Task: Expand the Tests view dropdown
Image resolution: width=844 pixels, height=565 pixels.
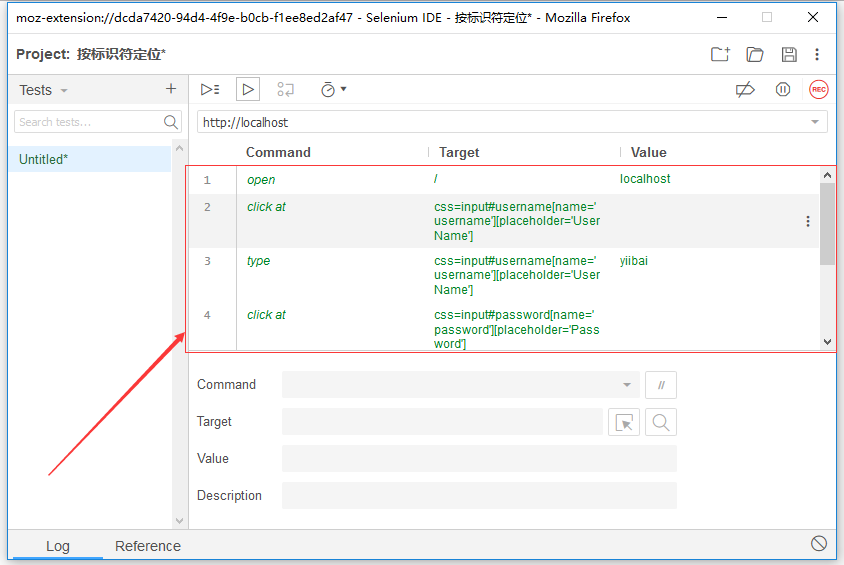Action: (64, 90)
